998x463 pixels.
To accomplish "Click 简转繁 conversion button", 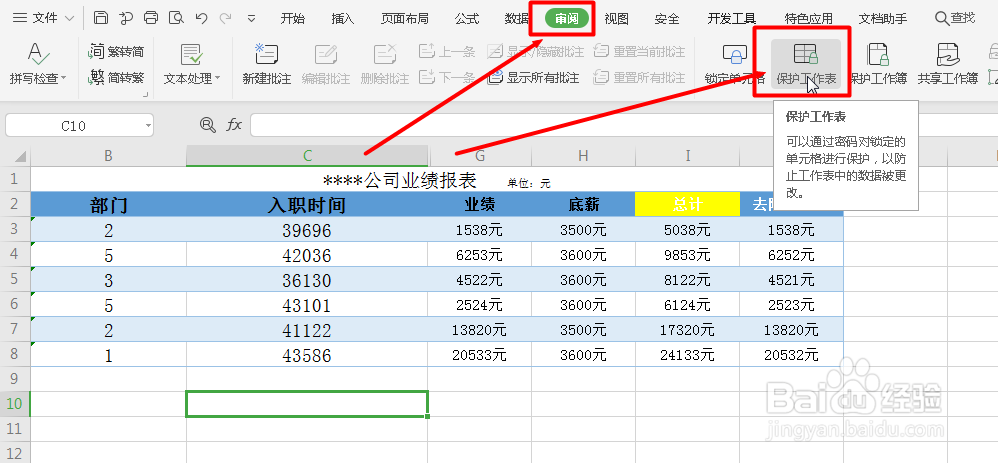I will coord(116,78).
